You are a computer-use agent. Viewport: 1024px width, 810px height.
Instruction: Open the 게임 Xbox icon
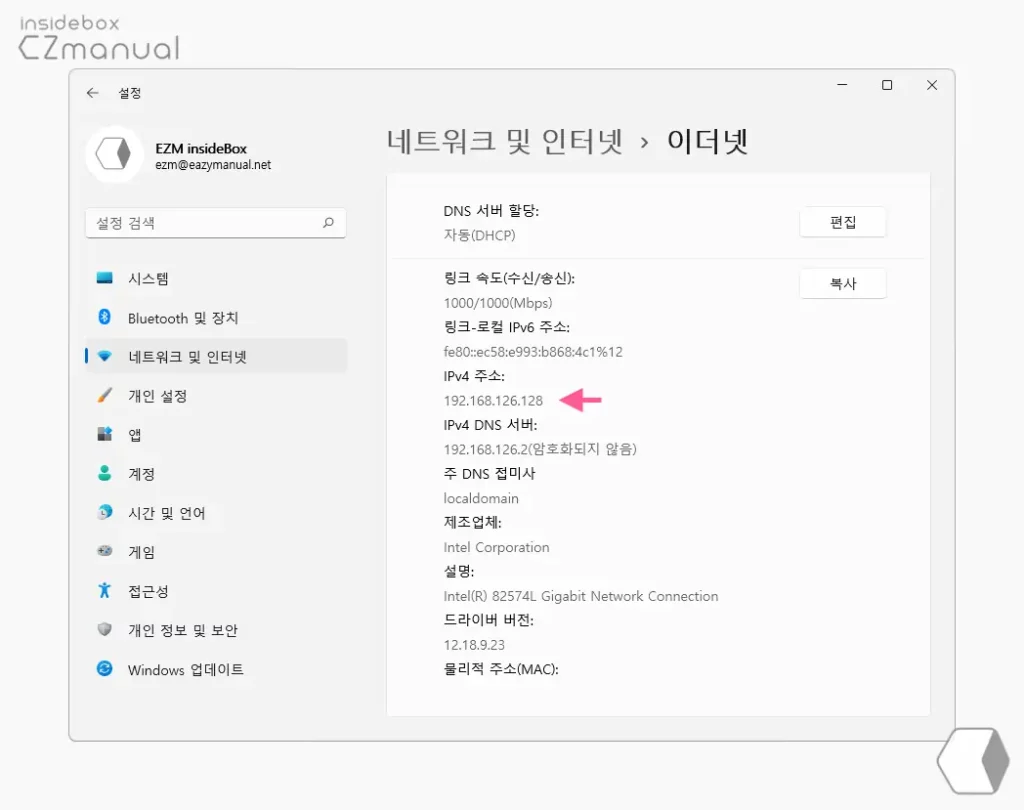[103, 551]
